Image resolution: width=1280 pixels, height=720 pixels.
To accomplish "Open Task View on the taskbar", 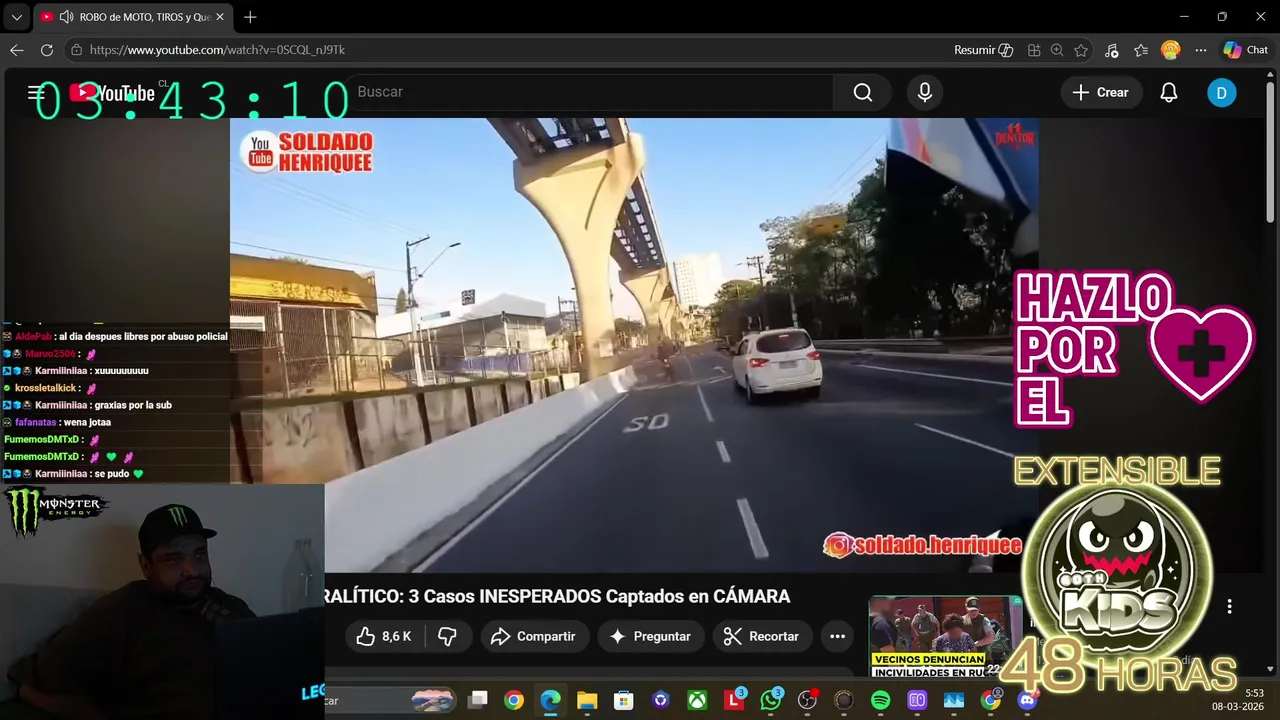I will (x=478, y=700).
